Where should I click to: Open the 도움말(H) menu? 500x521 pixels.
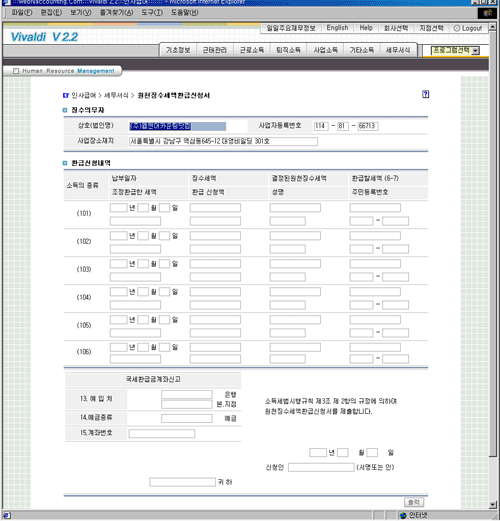tap(184, 13)
